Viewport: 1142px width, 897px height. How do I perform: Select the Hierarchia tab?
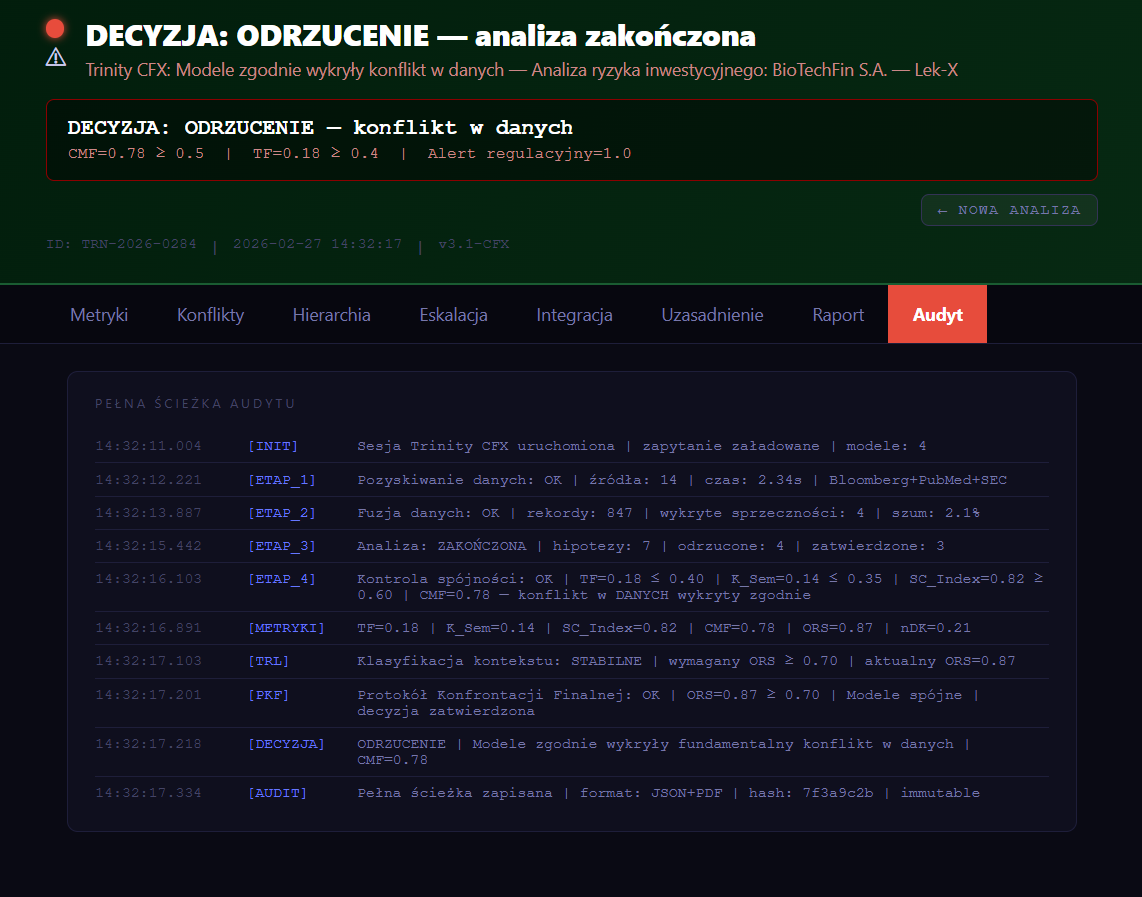[x=331, y=315]
